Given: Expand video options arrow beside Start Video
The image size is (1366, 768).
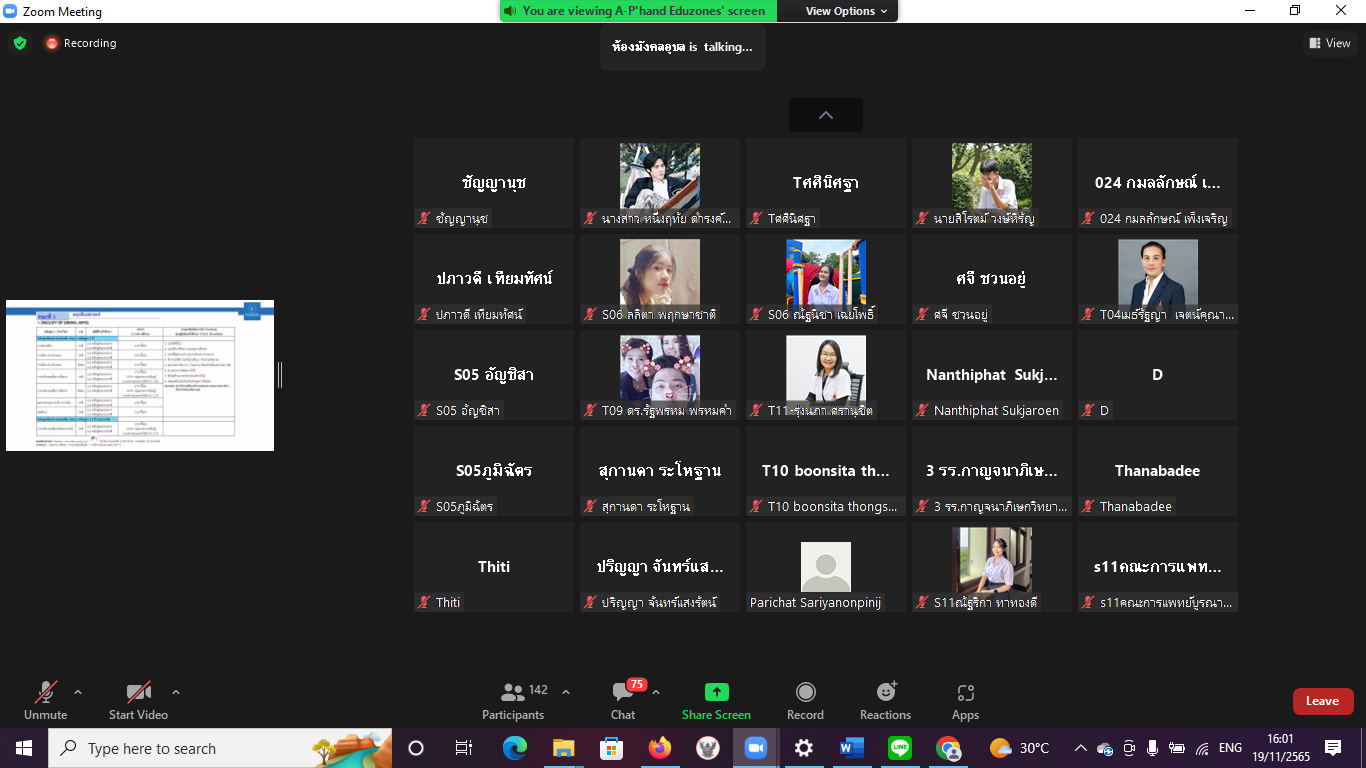Looking at the screenshot, I should pyautogui.click(x=176, y=692).
